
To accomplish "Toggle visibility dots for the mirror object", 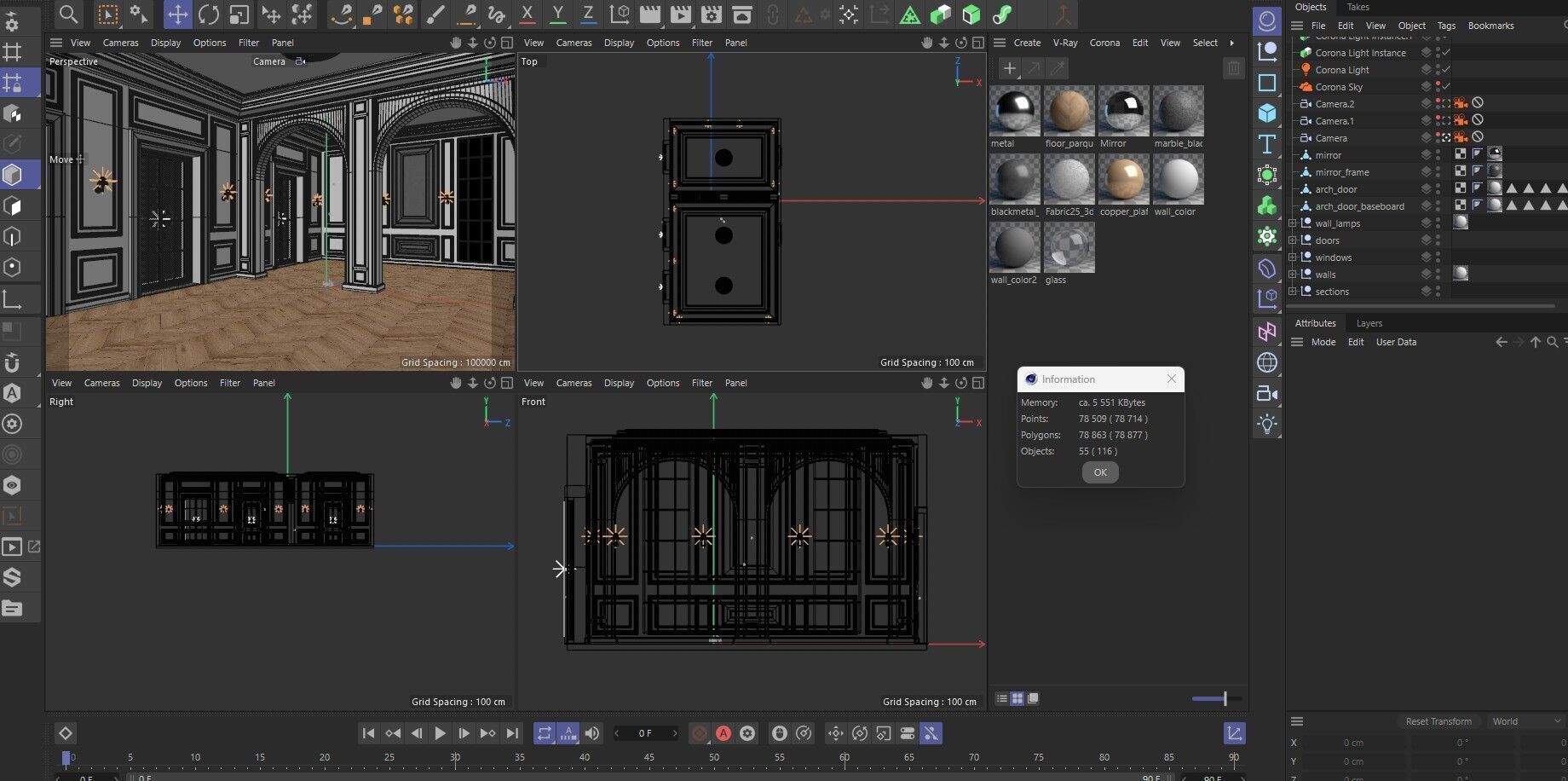I will (x=1438, y=154).
